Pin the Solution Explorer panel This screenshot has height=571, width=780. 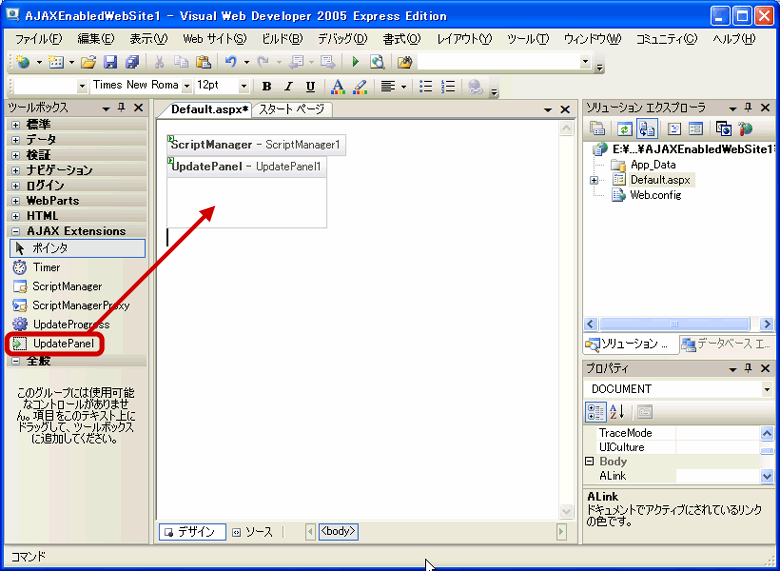(x=749, y=108)
